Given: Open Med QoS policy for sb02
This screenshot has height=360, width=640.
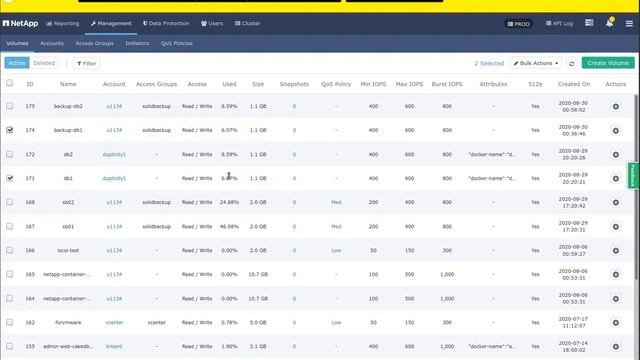Looking at the screenshot, I should (x=336, y=202).
